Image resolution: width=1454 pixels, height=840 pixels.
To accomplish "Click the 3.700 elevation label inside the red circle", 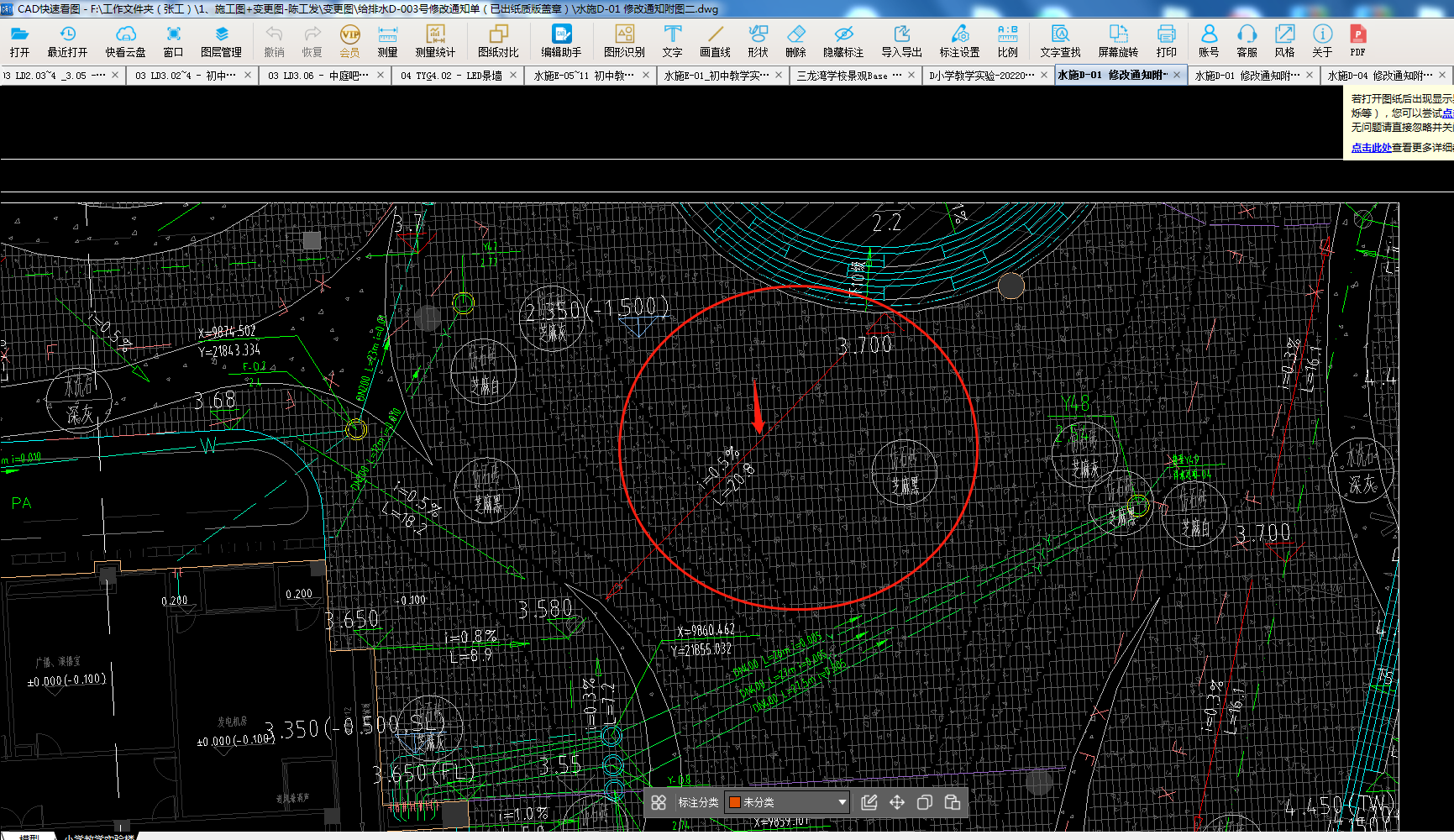I will pyautogui.click(x=864, y=345).
